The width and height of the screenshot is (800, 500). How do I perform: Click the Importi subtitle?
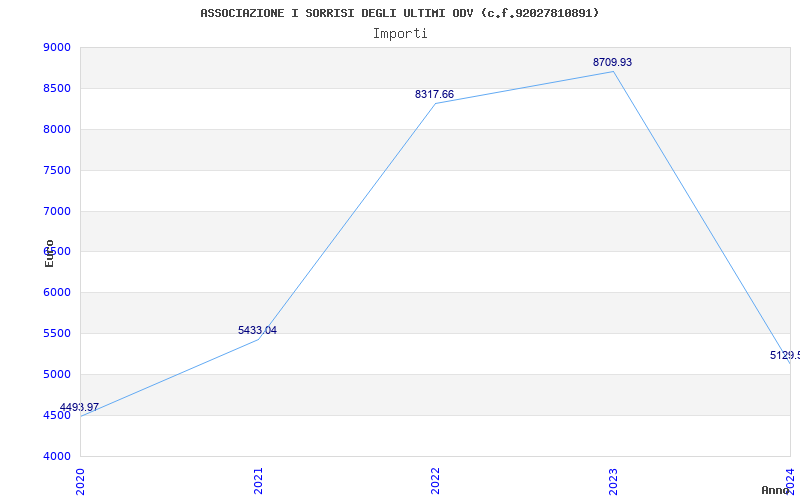coord(400,34)
